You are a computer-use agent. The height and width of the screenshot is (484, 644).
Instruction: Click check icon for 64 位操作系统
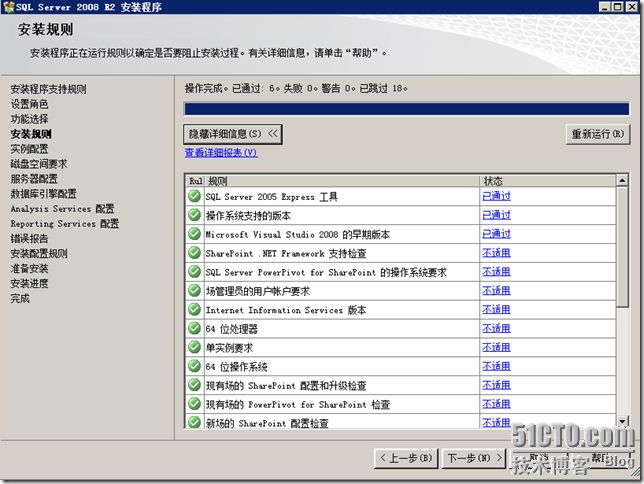194,366
